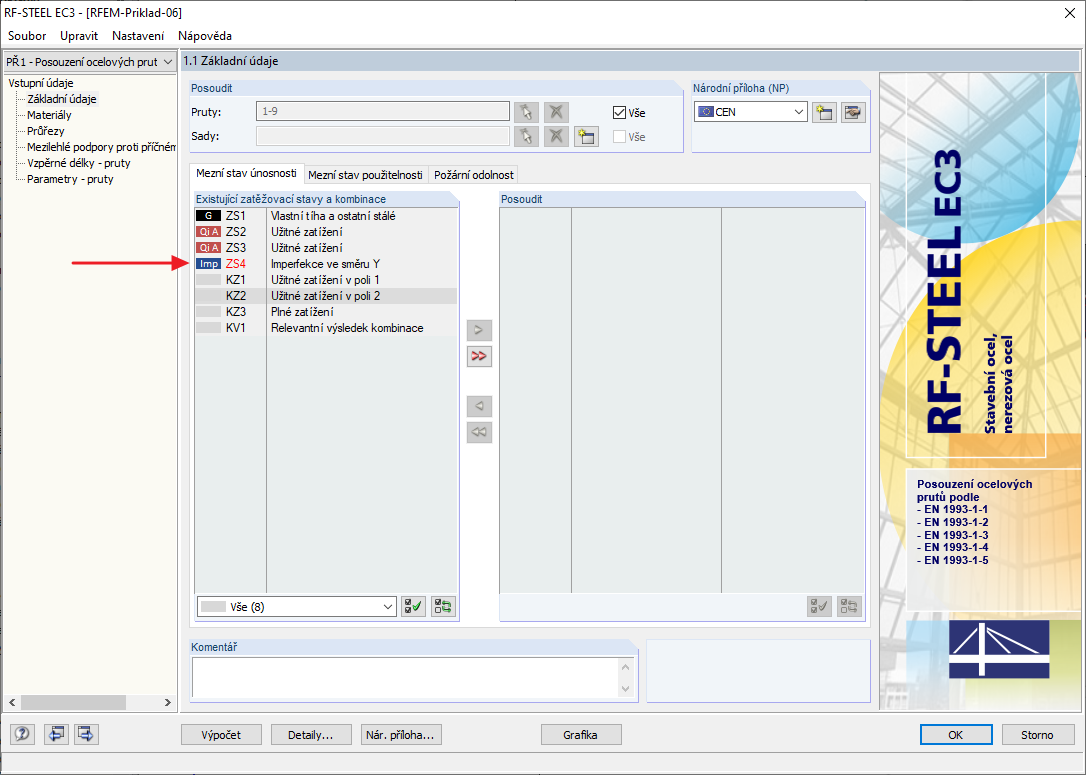This screenshot has width=1086, height=775.
Task: Click the Nár. příloha... button
Action: point(401,735)
